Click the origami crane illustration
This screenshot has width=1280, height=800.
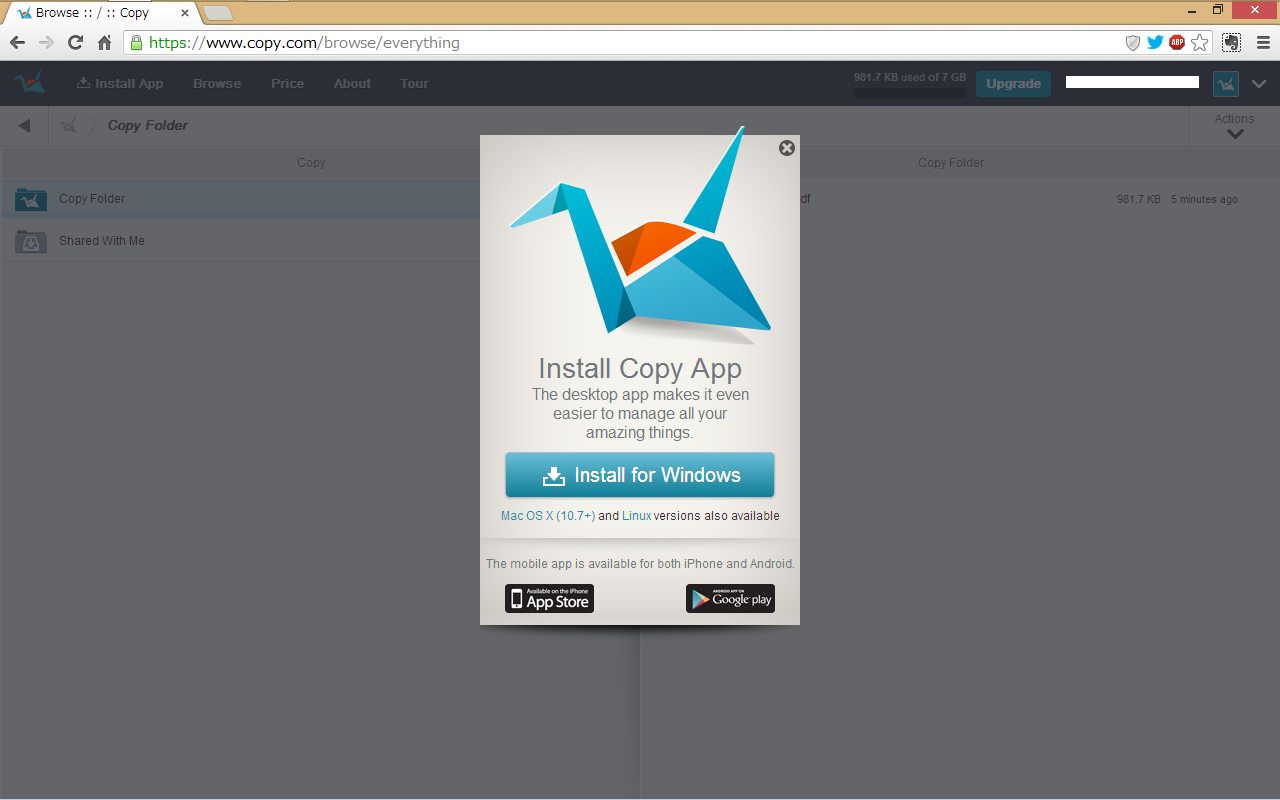tap(640, 235)
